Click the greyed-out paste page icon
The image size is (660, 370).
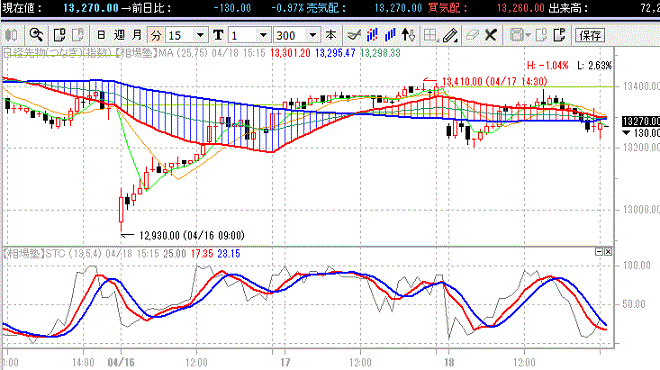[x=78, y=35]
